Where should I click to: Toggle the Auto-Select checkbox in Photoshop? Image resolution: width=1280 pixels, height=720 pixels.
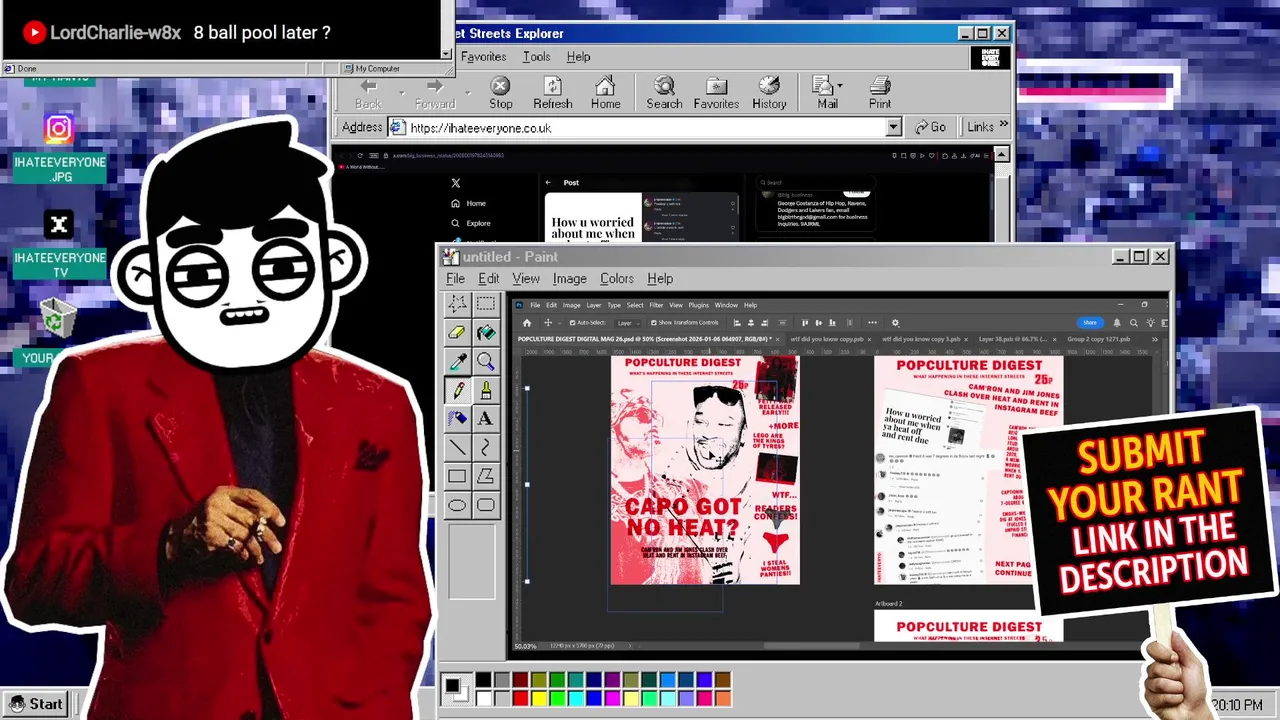click(x=572, y=323)
